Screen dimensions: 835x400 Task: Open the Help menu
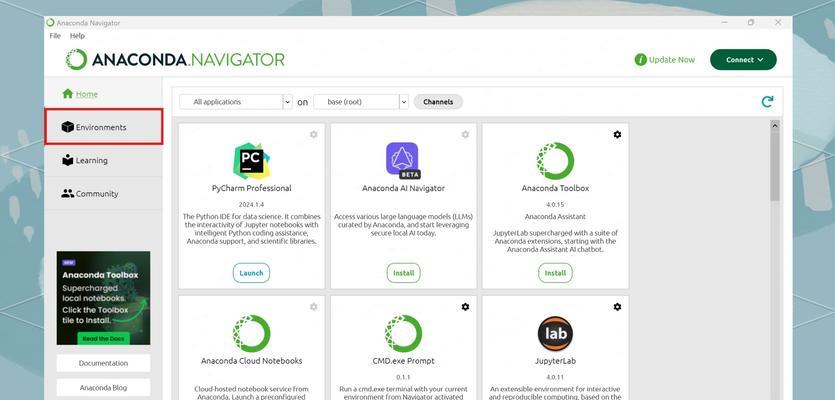[x=77, y=36]
